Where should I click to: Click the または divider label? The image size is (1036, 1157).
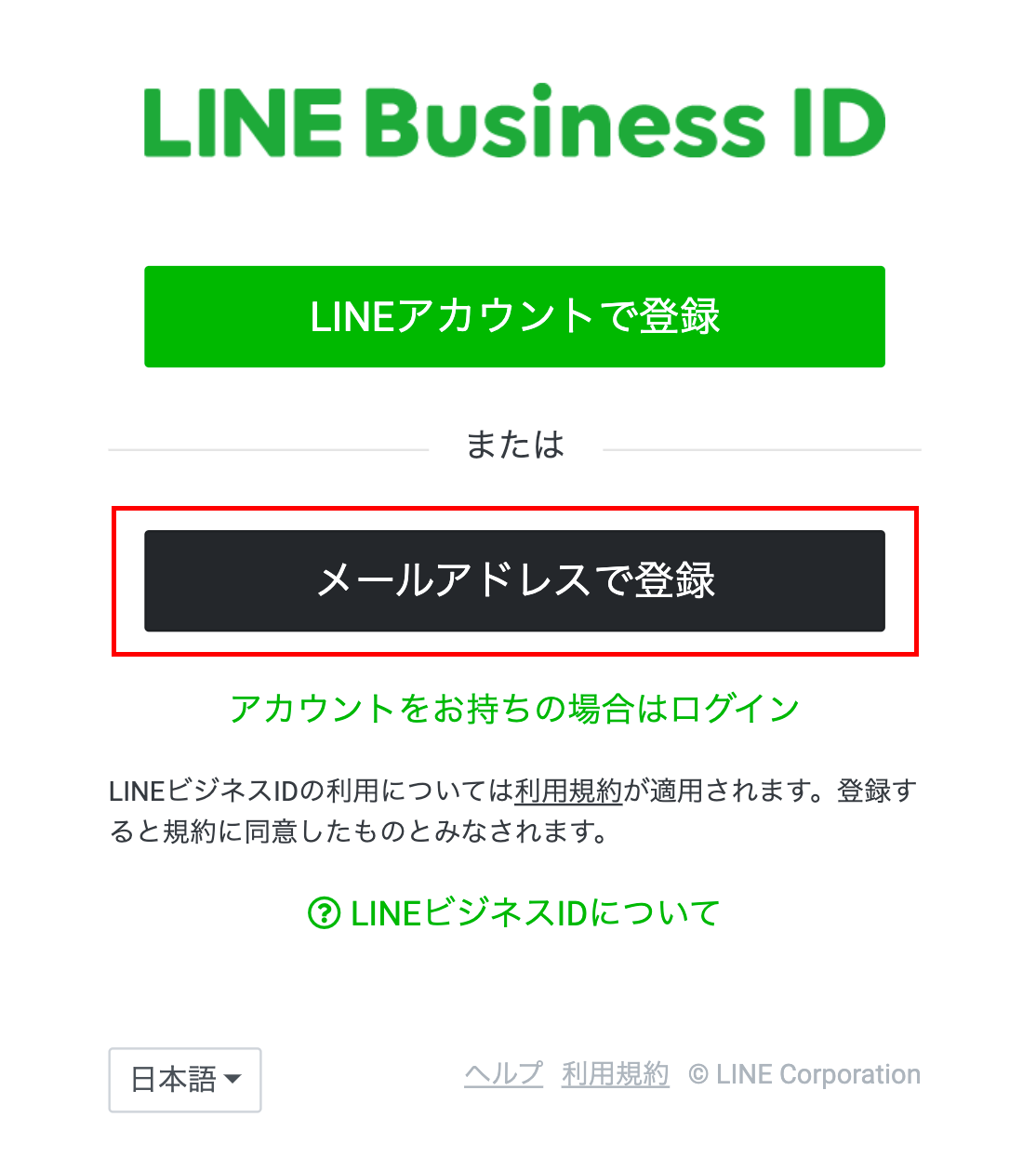[x=515, y=445]
